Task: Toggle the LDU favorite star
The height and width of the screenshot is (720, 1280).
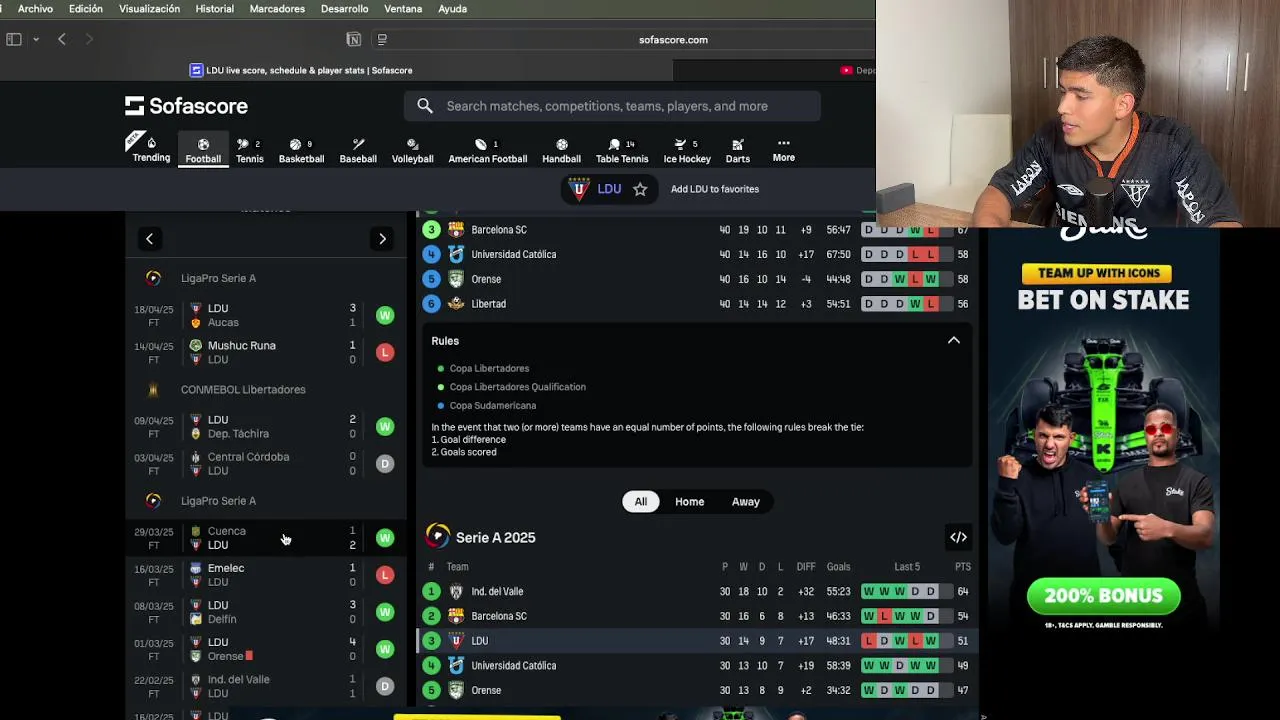Action: (x=640, y=189)
